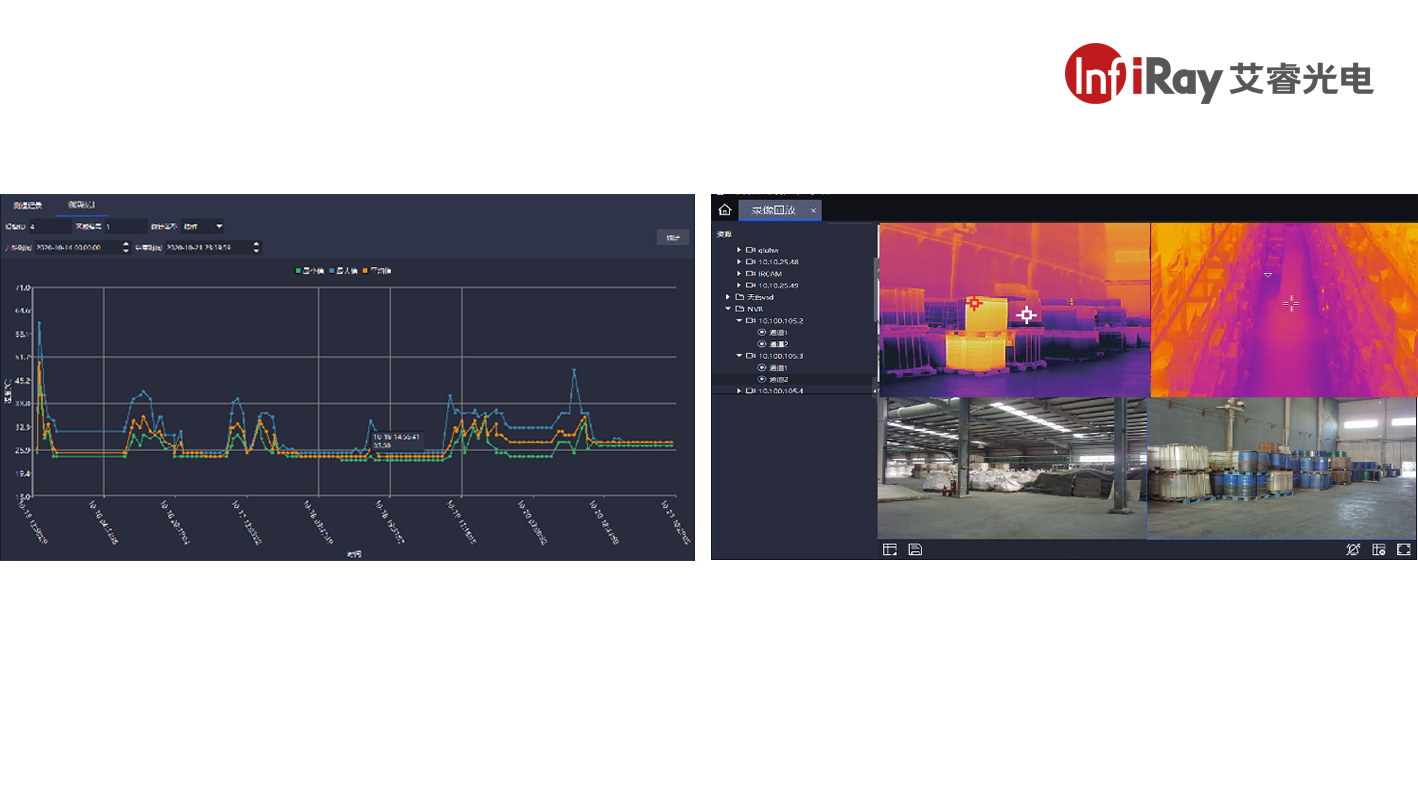
Task: Open the statistics type dropdown above chart
Action: [x=203, y=227]
